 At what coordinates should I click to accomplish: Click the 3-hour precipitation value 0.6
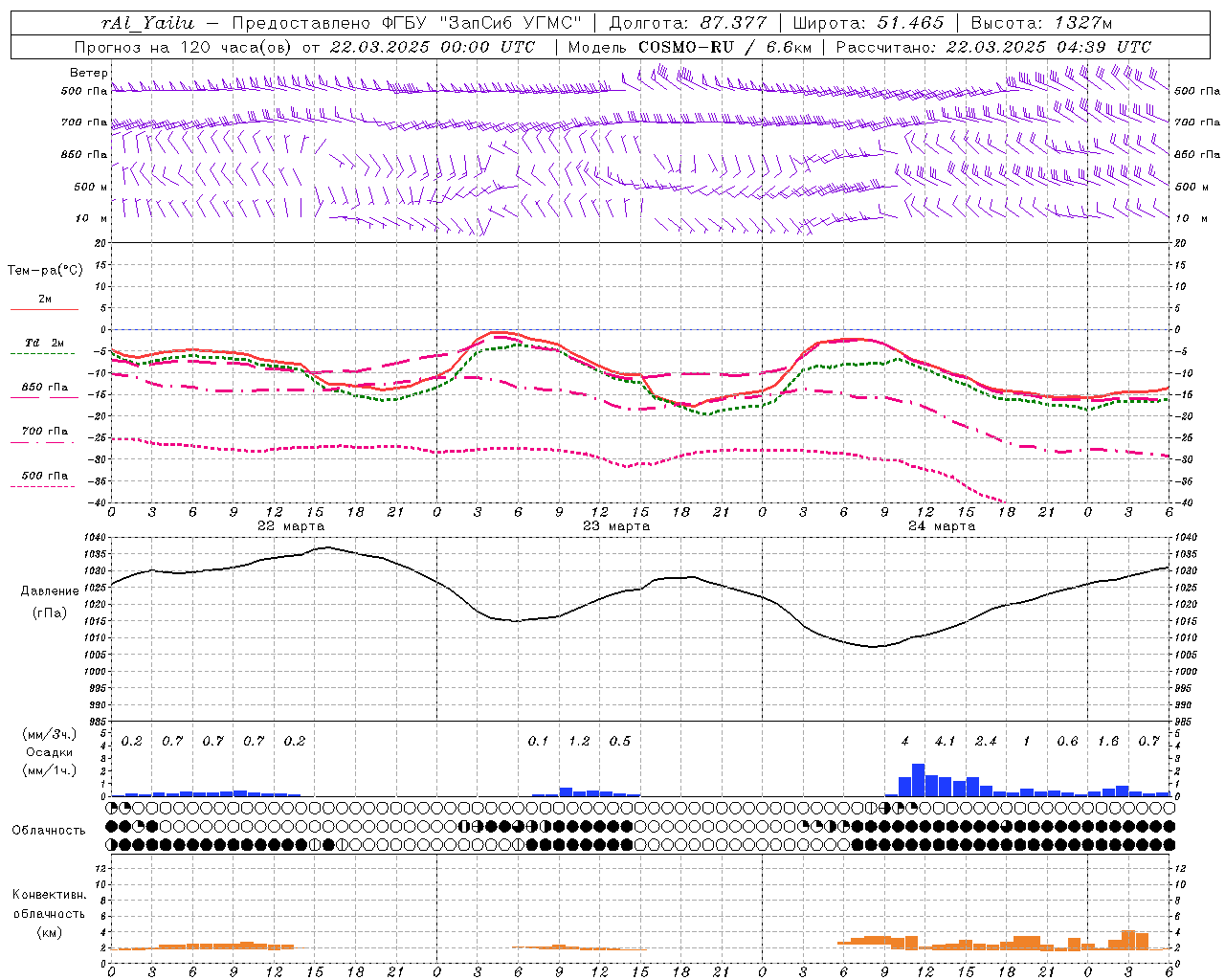click(x=1067, y=741)
